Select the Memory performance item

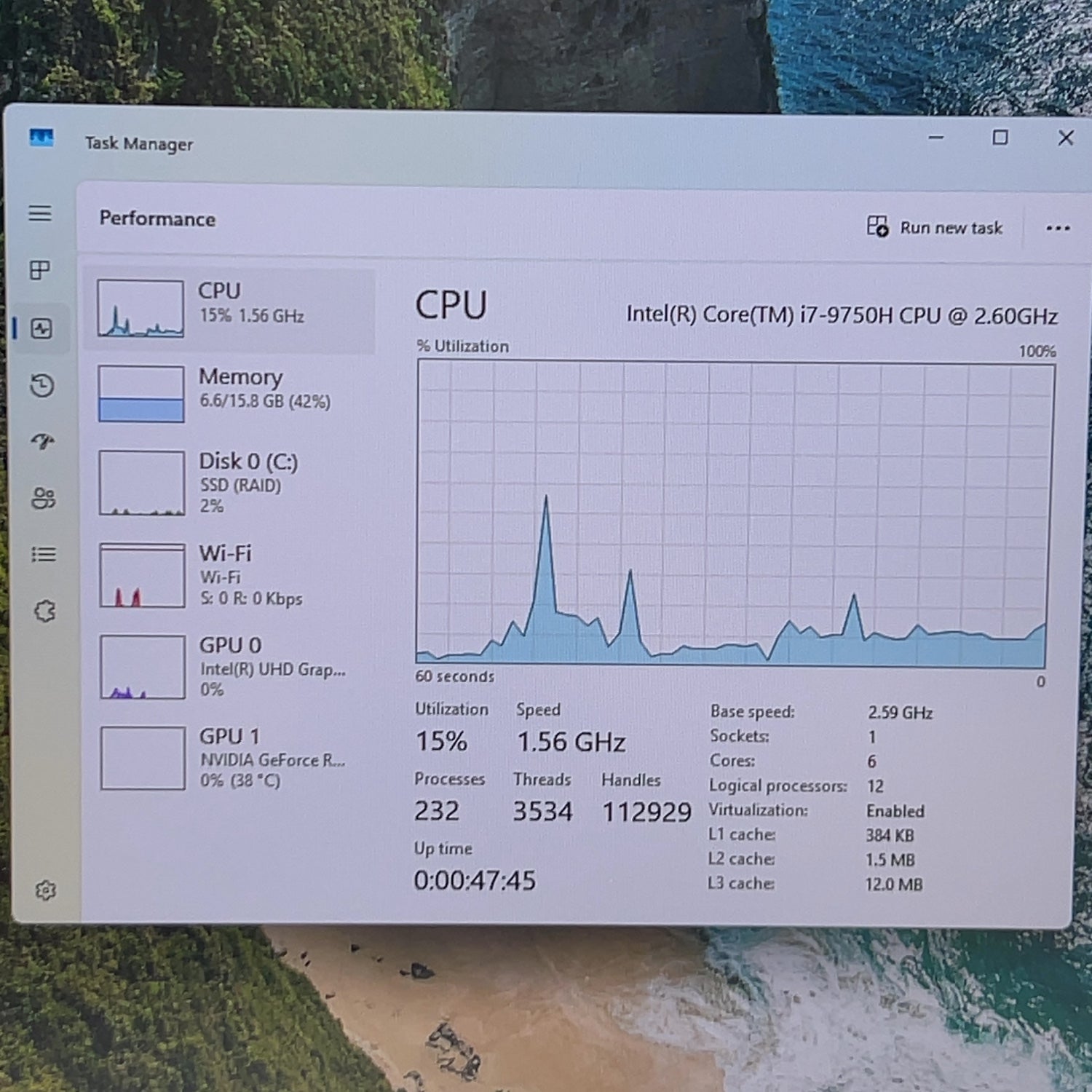pyautogui.click(x=230, y=394)
